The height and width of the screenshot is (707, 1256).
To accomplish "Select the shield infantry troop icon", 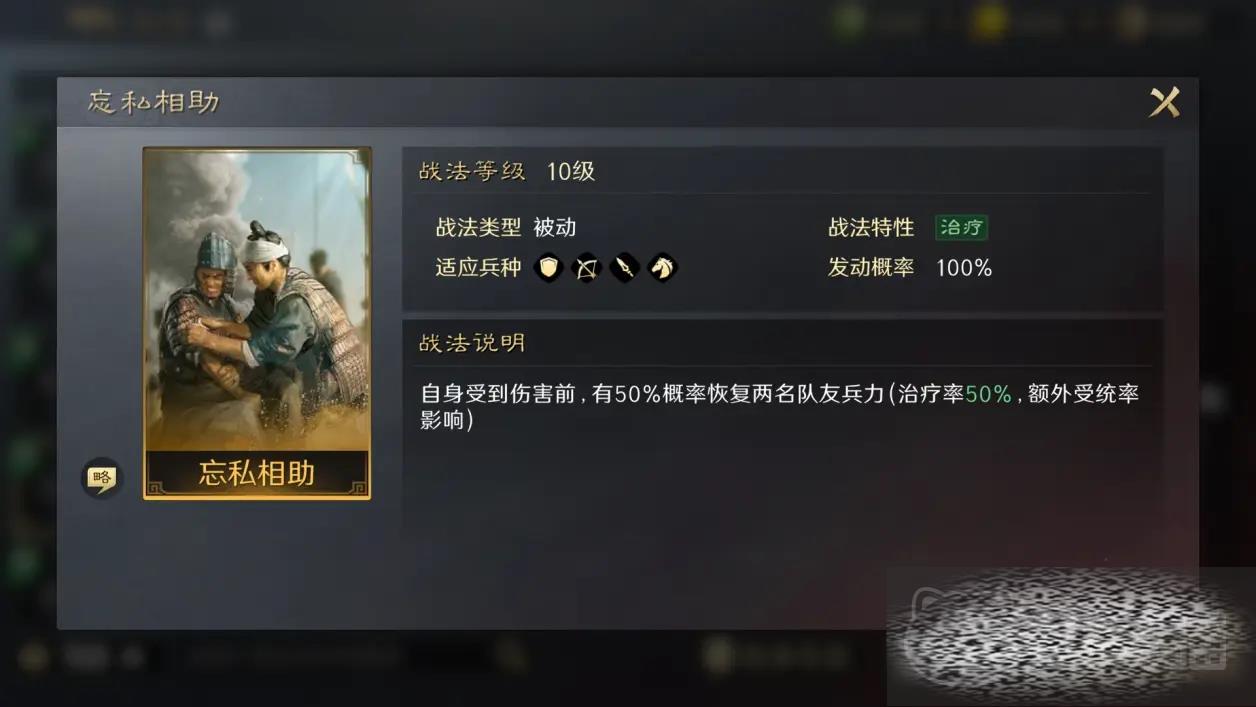I will coord(548,268).
